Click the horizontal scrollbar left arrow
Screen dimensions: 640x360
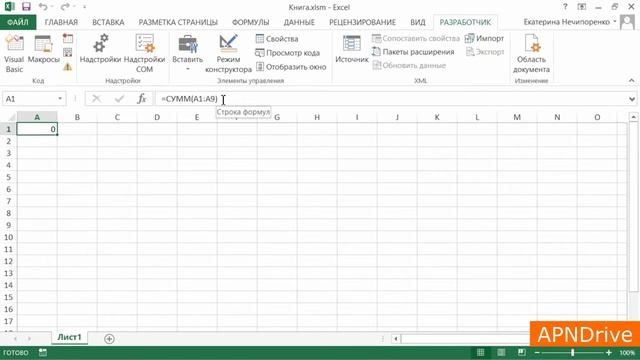396,338
